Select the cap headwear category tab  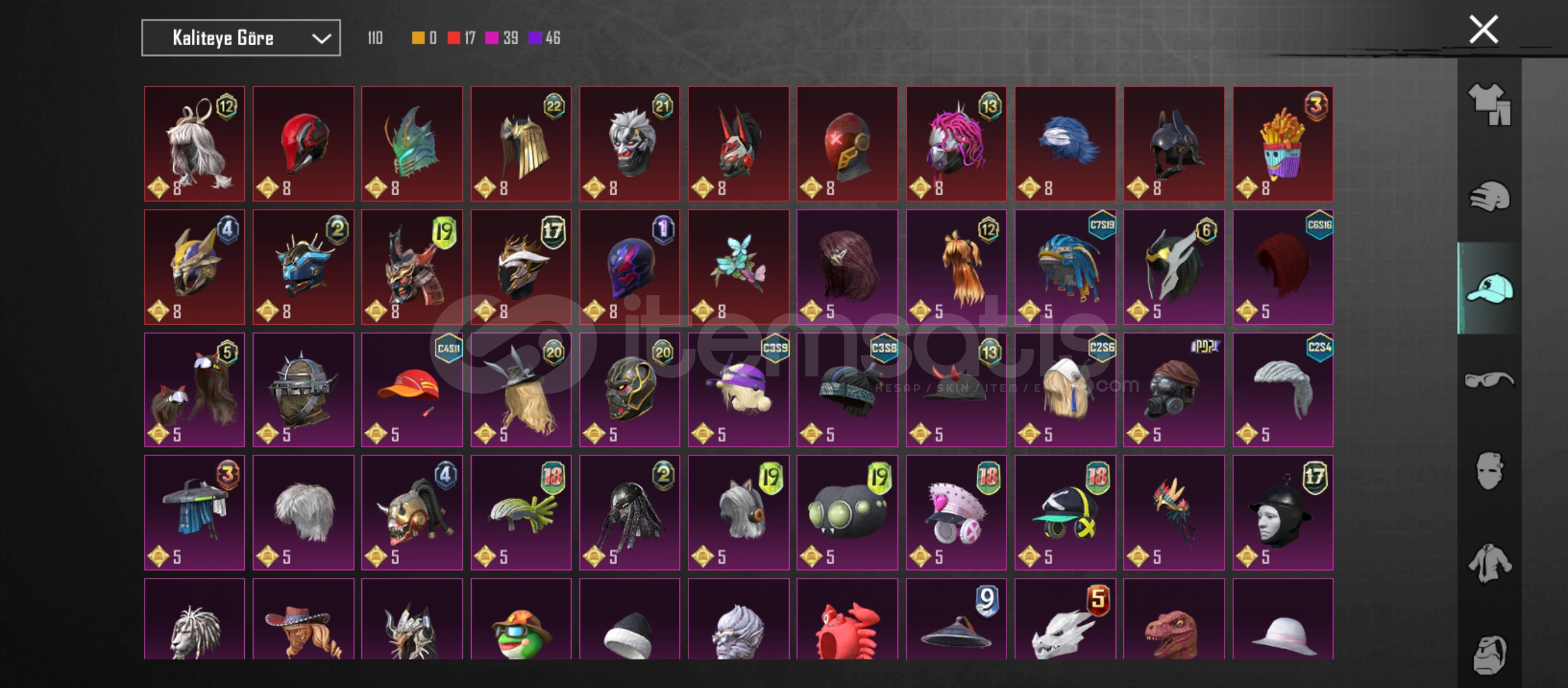(1489, 289)
